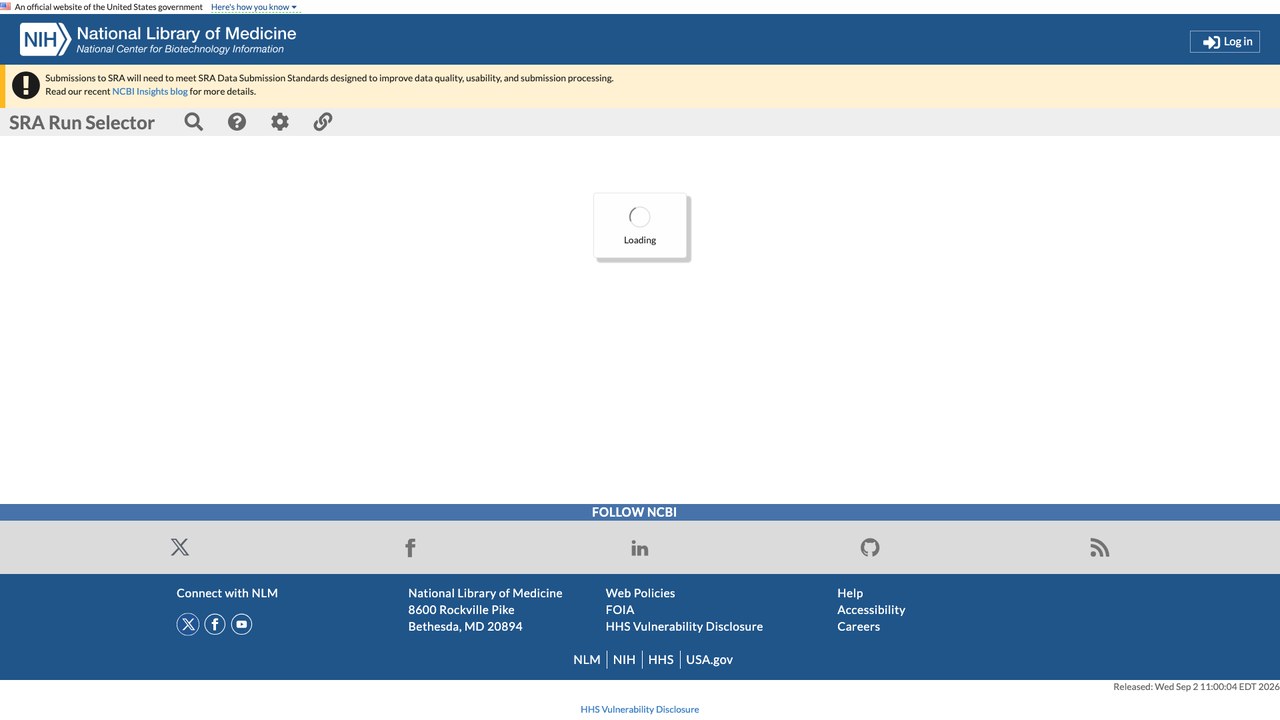Screen dimensions: 1280x720
Task: Open the NCBI Insights blog link
Action: pos(150,91)
